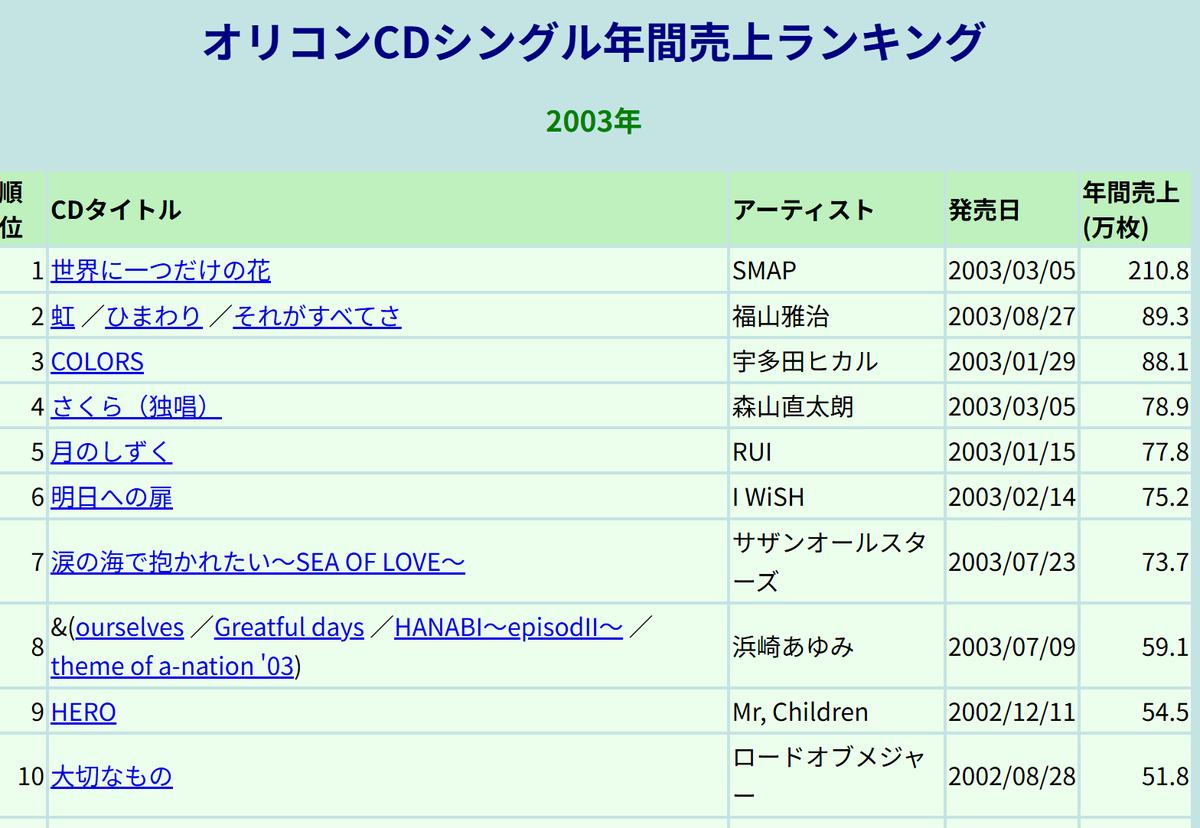Click the 年間売上(万枚) column header

[1135, 210]
